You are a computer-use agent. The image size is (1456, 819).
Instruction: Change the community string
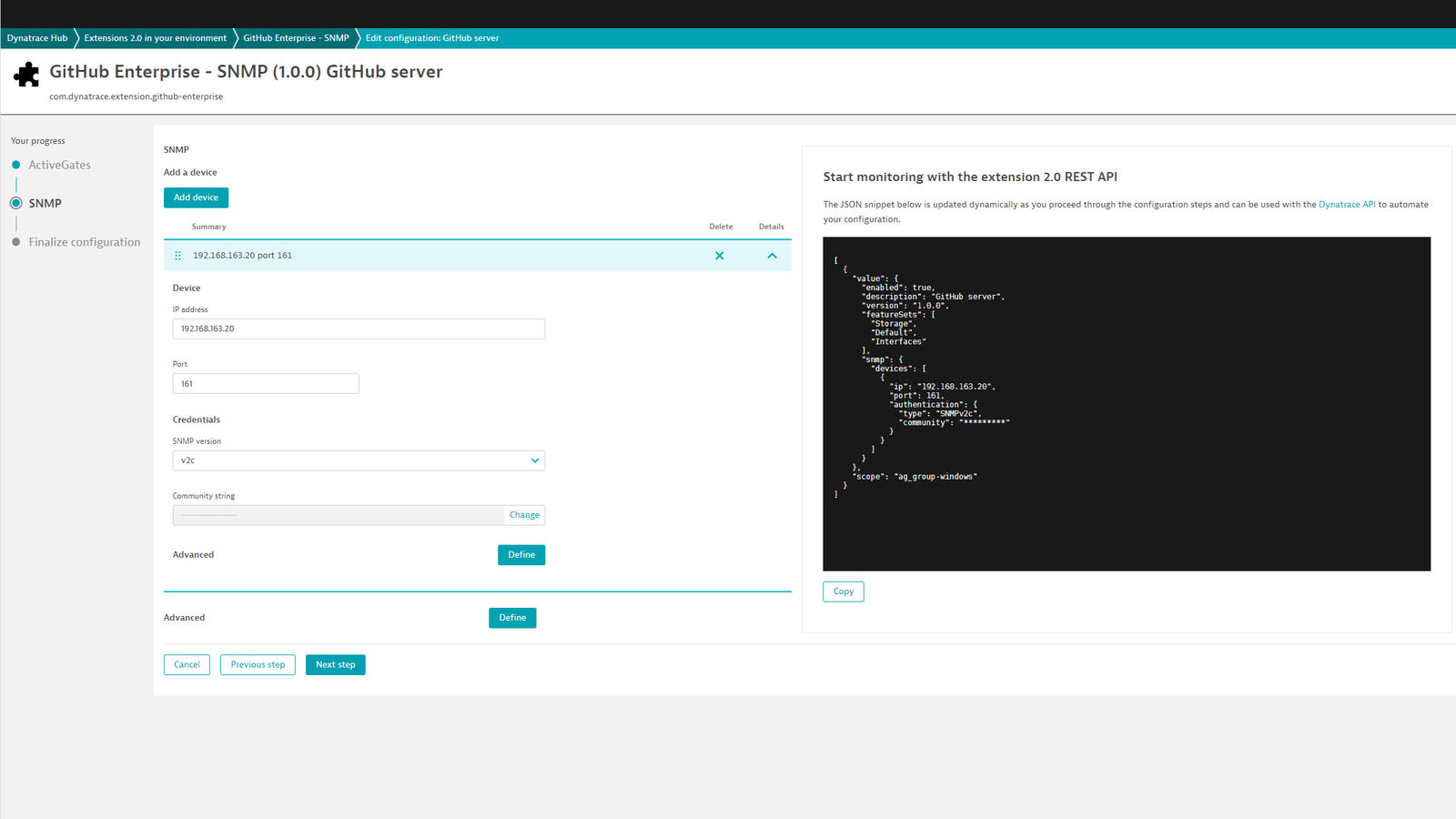click(524, 515)
